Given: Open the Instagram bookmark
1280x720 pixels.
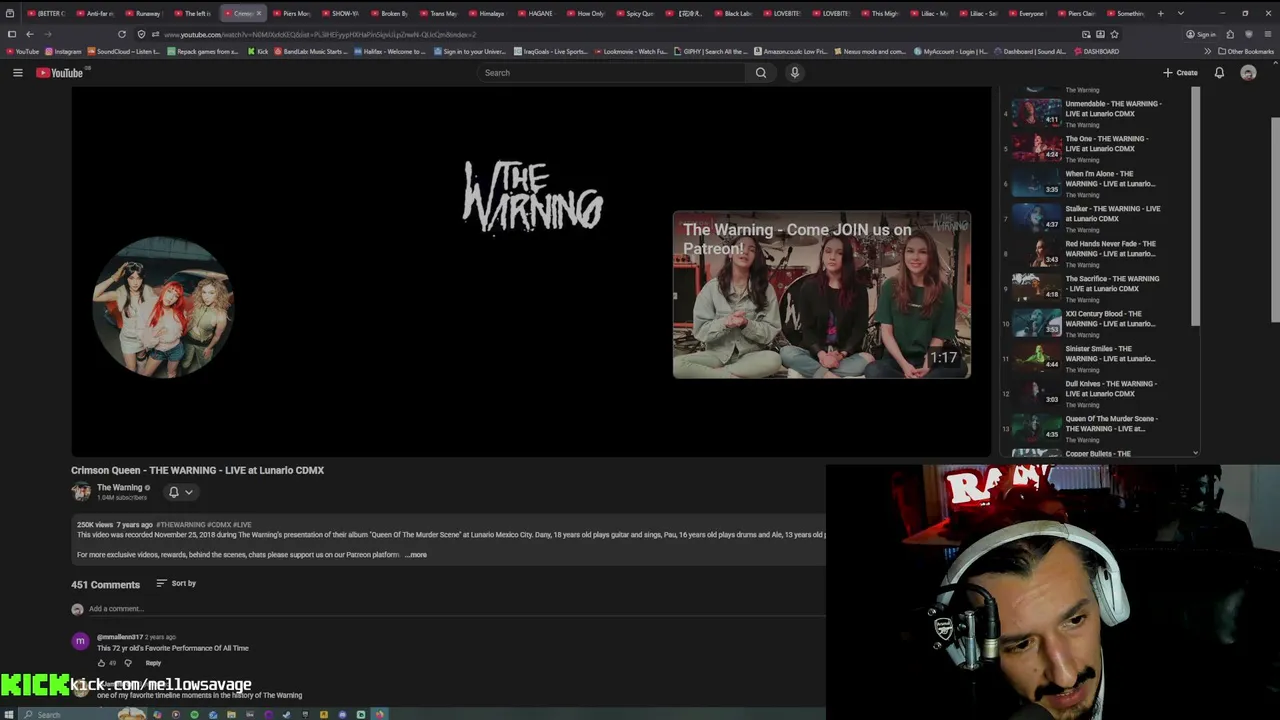Looking at the screenshot, I should point(63,51).
